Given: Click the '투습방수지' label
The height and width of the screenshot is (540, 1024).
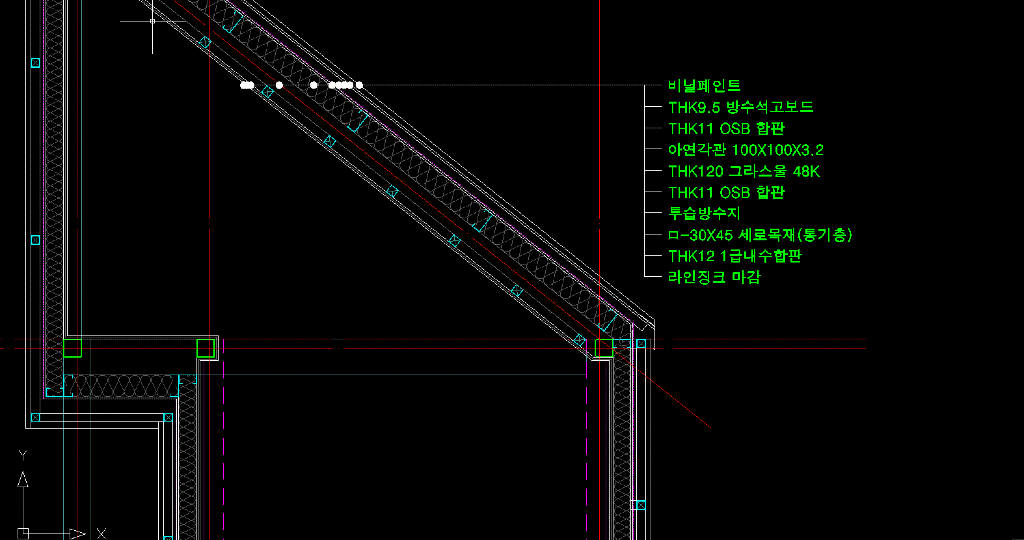Looking at the screenshot, I should [704, 213].
